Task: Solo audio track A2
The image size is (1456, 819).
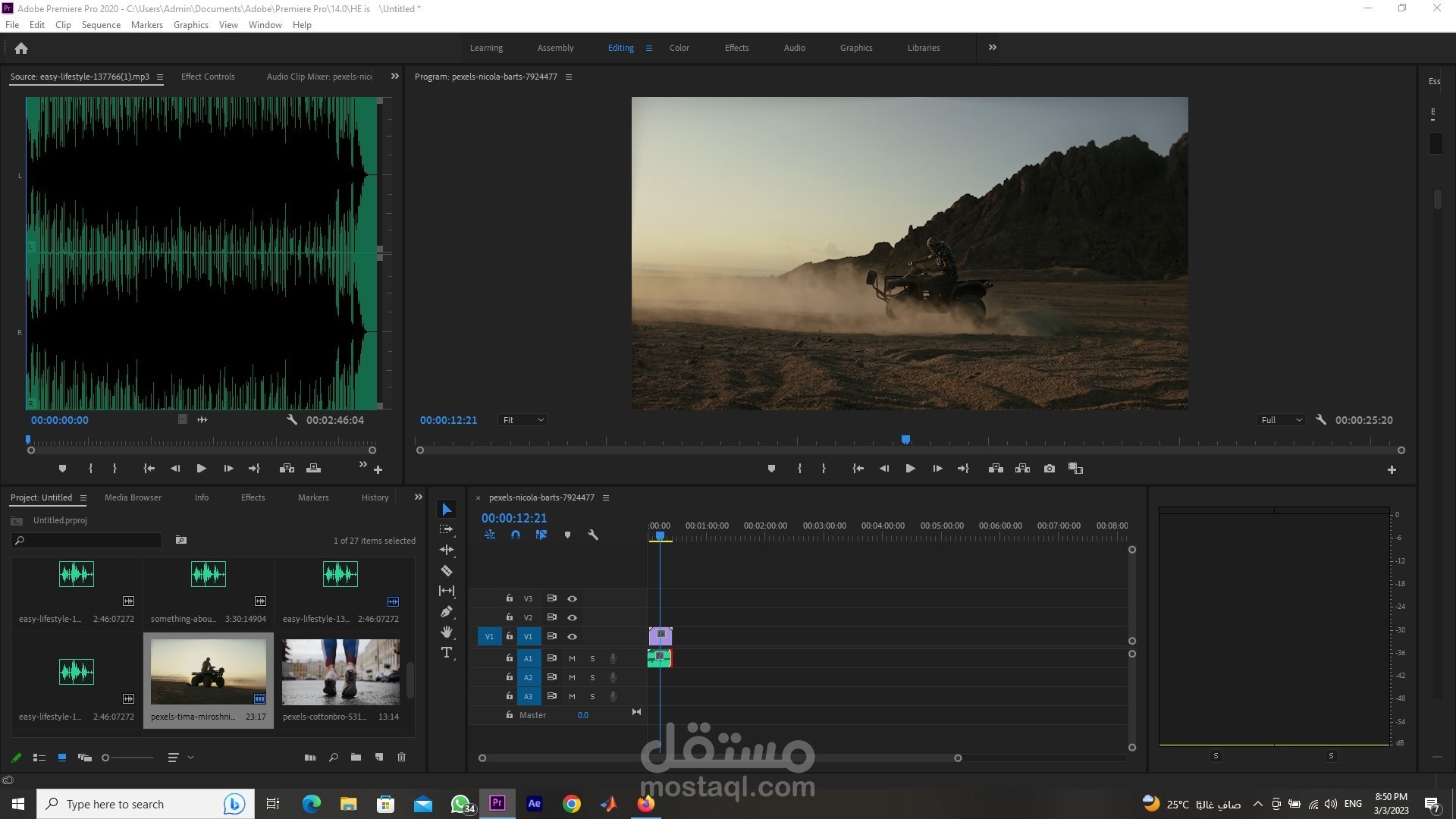Action: (592, 677)
